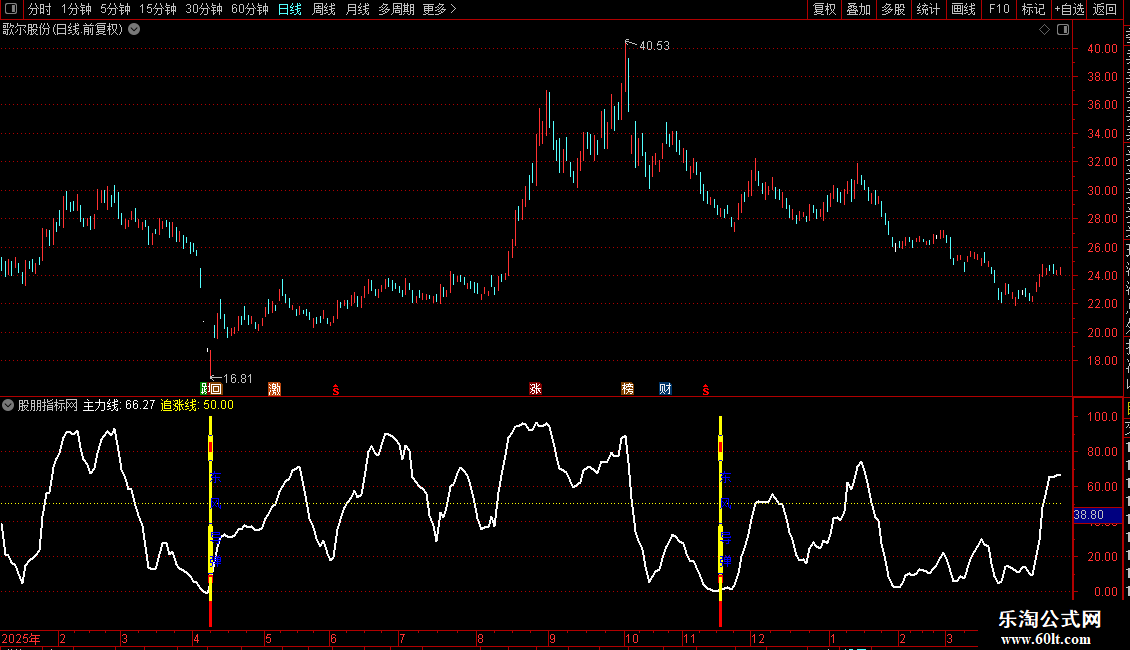Click the blue 财 event marker icon
Image resolution: width=1130 pixels, height=650 pixels.
point(665,389)
